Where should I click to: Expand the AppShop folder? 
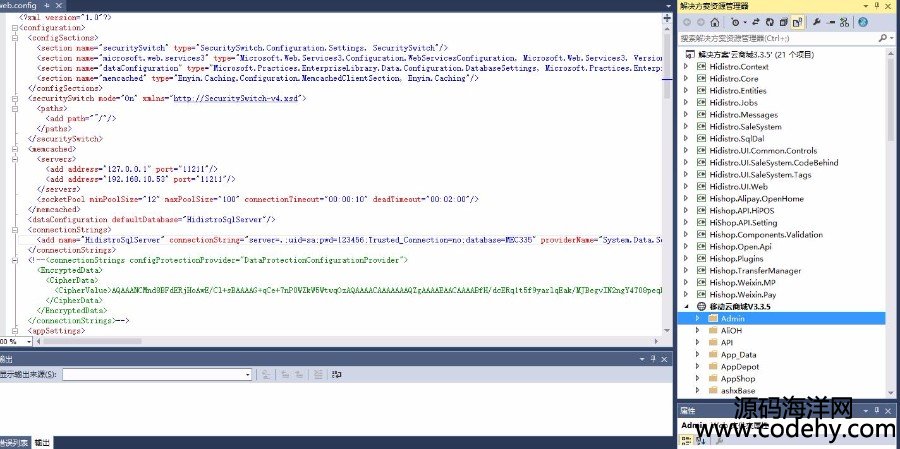pyautogui.click(x=697, y=378)
